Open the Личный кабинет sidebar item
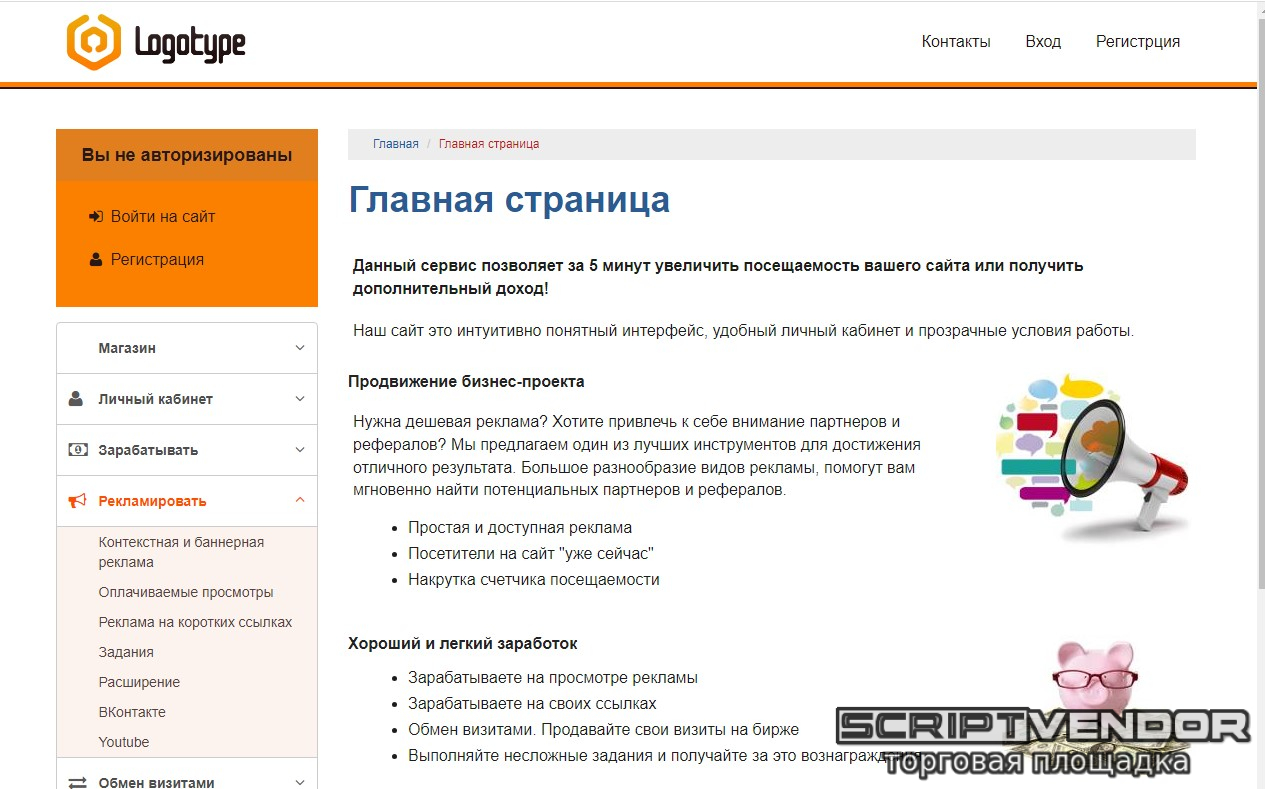Image resolution: width=1265 pixels, height=789 pixels. tap(187, 399)
